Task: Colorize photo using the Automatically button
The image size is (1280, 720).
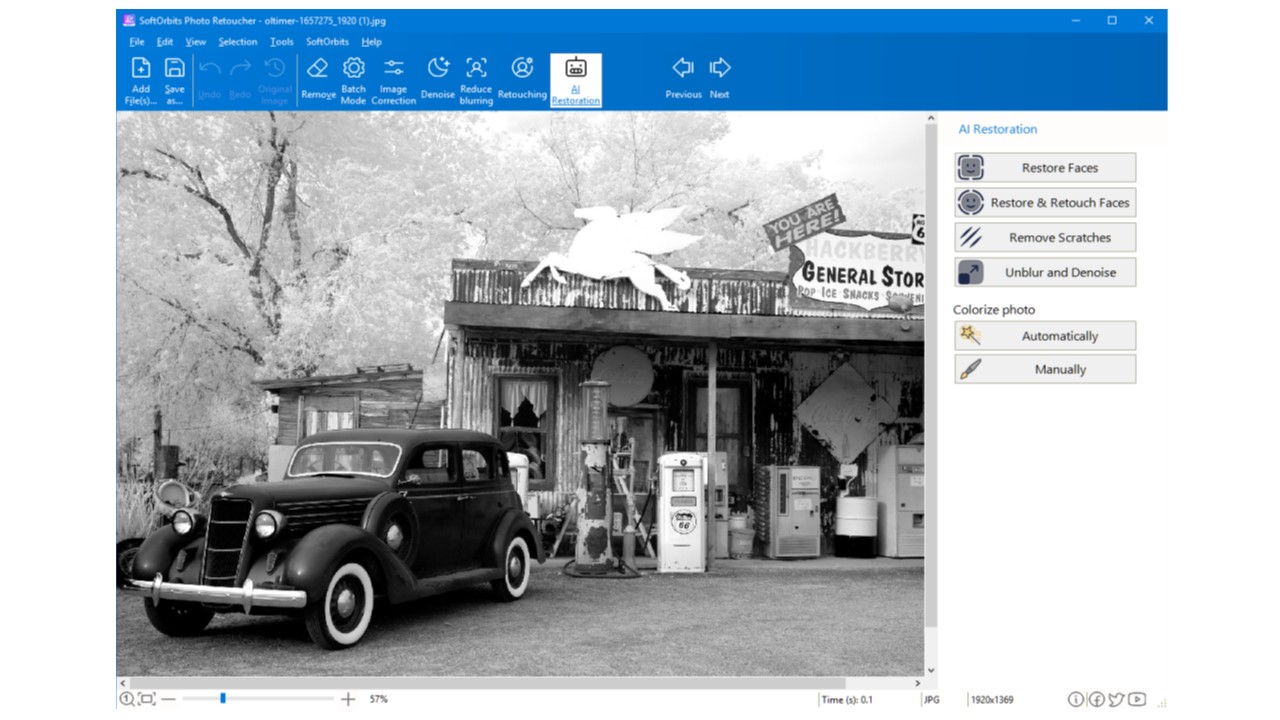Action: pyautogui.click(x=1045, y=336)
